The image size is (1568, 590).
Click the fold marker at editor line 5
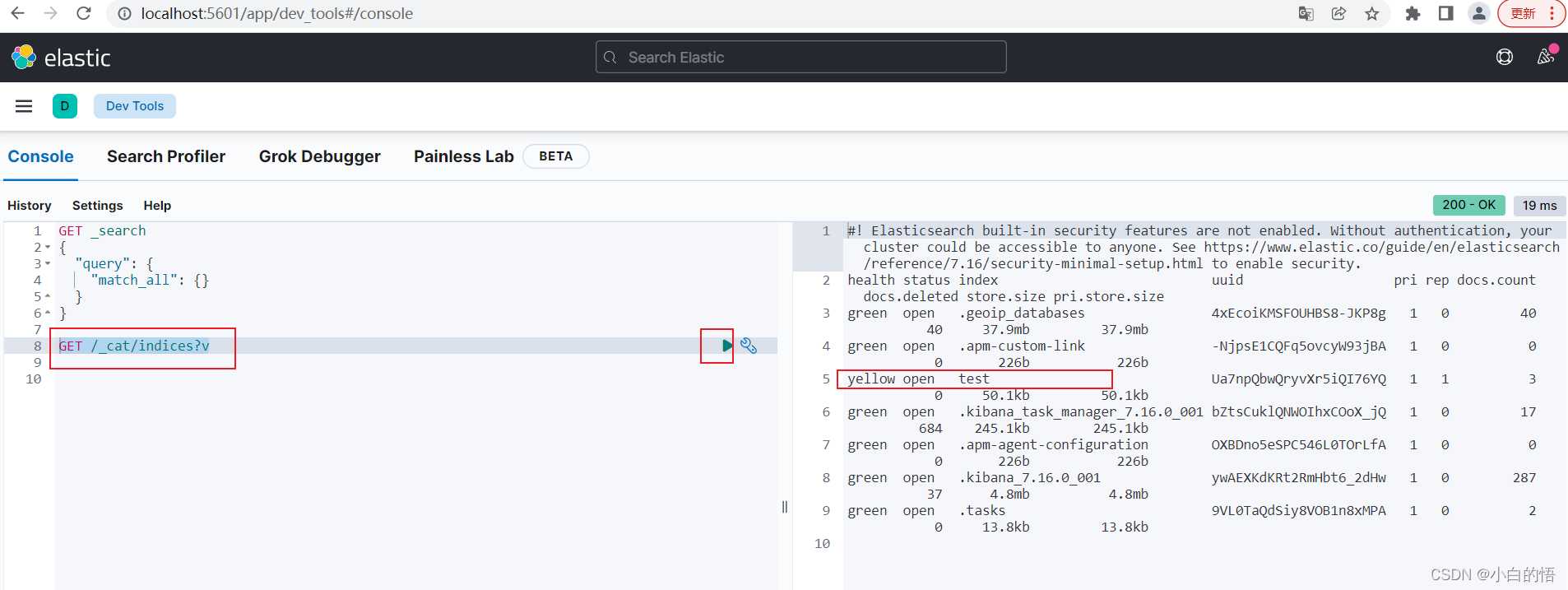(48, 296)
